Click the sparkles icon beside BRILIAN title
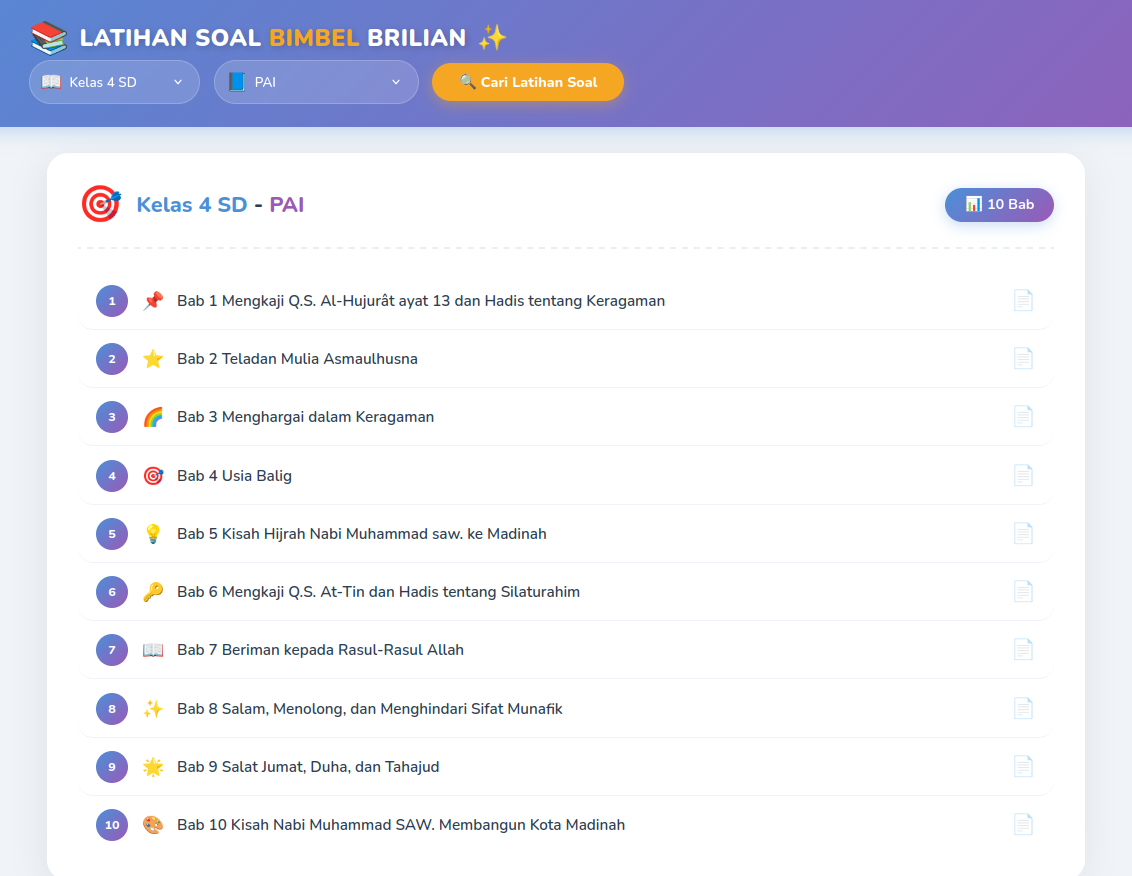 pyautogui.click(x=492, y=38)
